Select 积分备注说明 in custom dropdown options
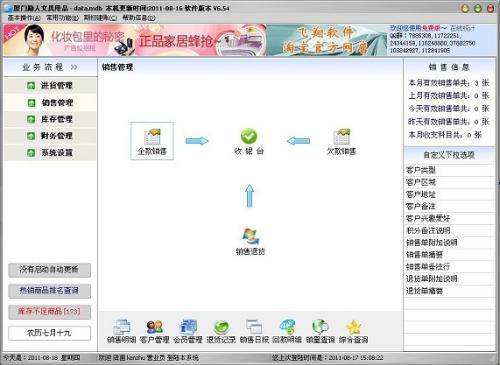500x365 pixels. pos(449,230)
